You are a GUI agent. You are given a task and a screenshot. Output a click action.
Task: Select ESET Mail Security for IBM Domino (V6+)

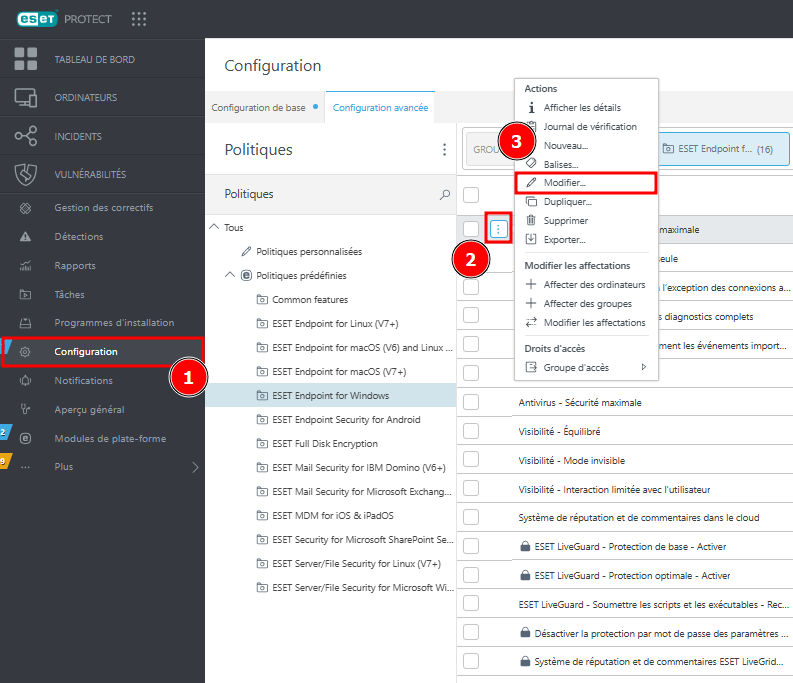pyautogui.click(x=359, y=467)
